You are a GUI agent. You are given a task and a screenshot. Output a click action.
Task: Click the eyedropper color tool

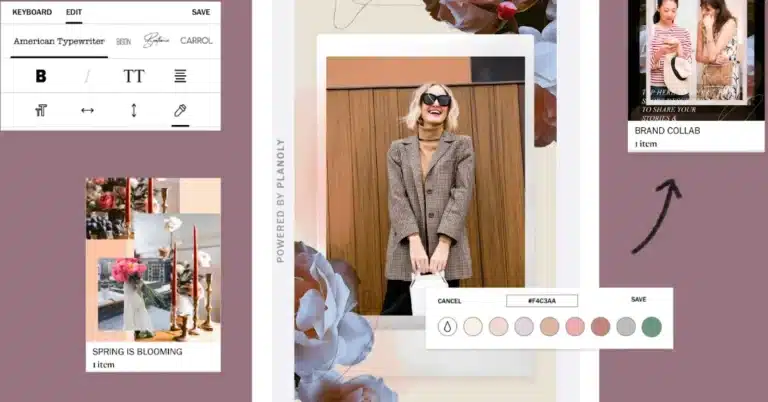(x=180, y=110)
